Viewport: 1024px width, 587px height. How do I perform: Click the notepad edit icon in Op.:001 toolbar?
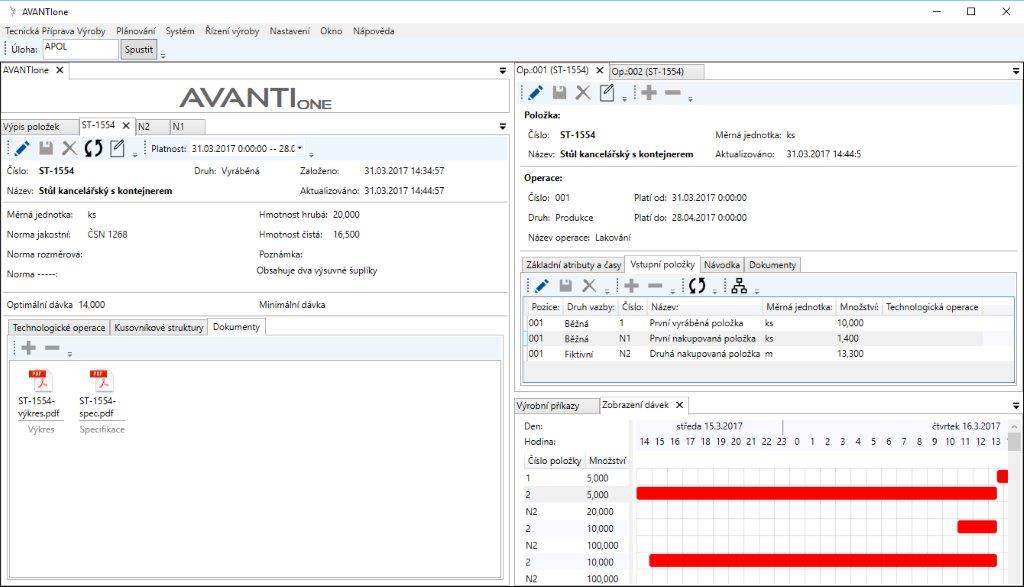click(x=607, y=93)
